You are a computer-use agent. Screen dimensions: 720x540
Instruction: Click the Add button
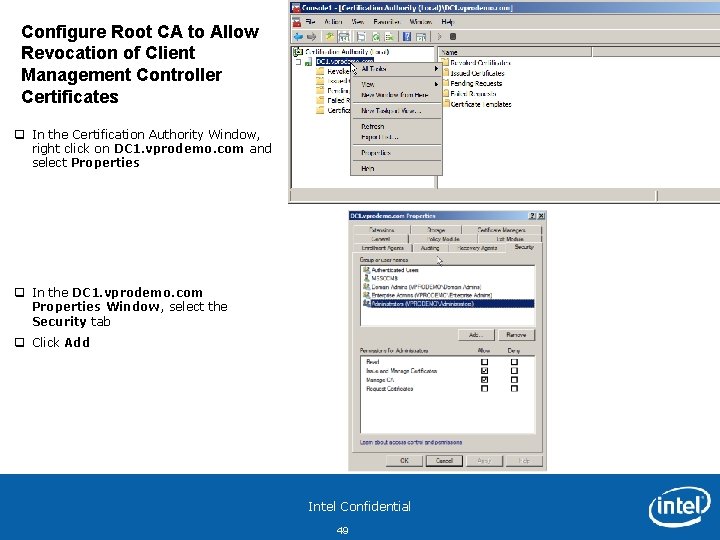477,335
